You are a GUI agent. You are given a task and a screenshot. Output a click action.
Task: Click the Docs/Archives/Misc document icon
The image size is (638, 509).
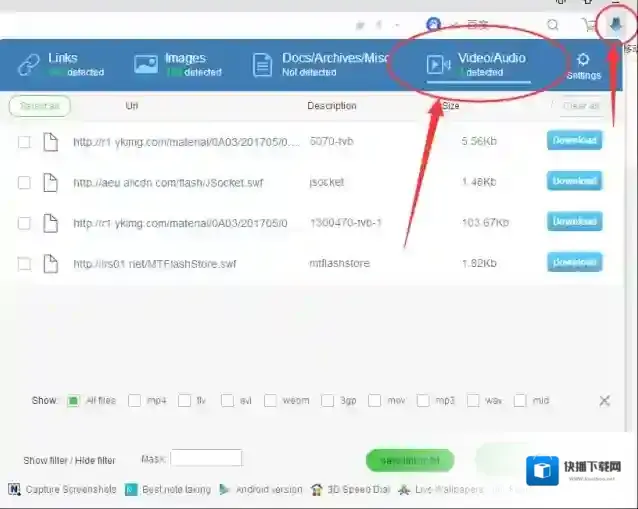[x=262, y=66]
